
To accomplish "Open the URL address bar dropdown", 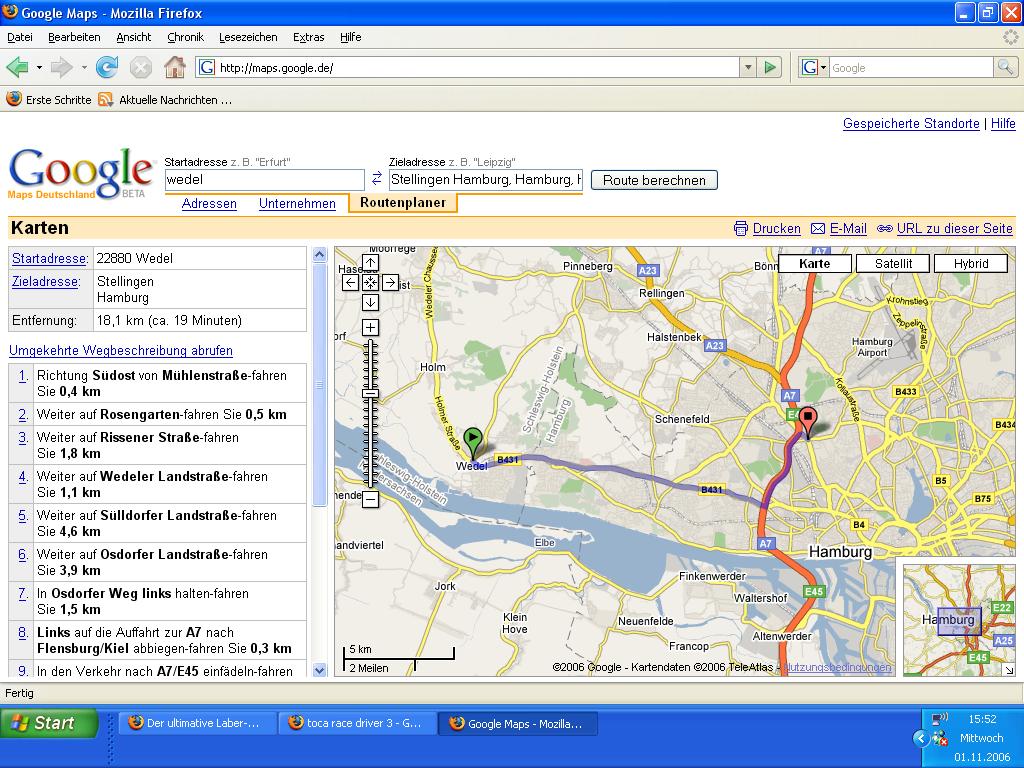I will click(x=748, y=68).
